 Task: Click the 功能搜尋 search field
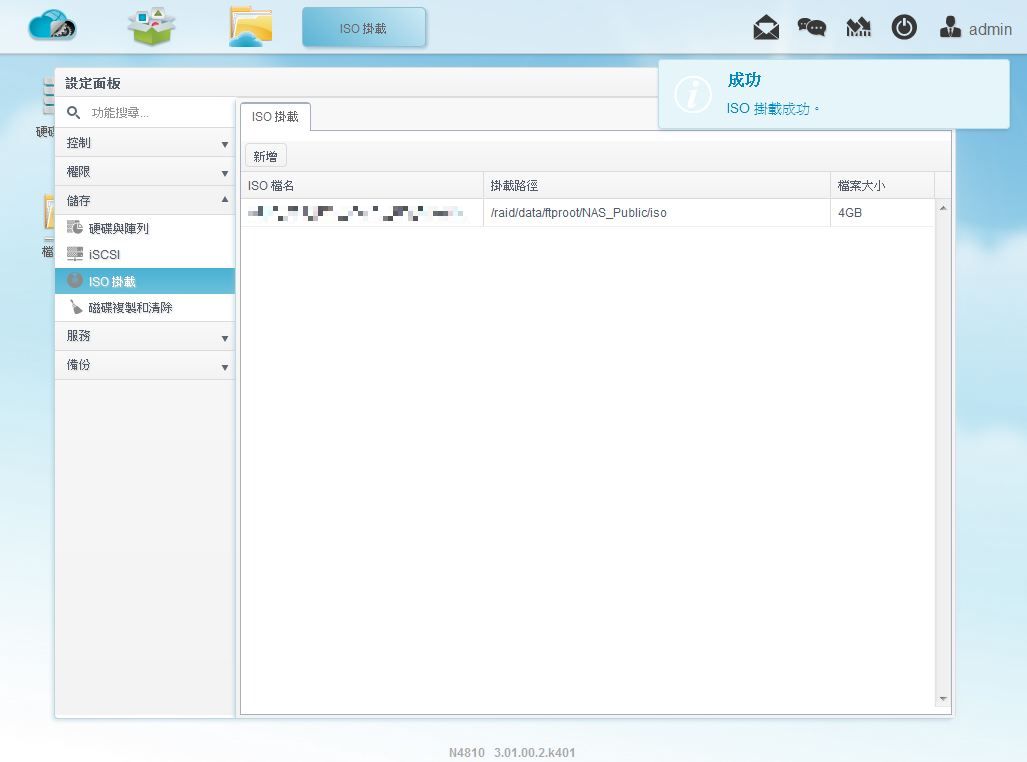(157, 113)
